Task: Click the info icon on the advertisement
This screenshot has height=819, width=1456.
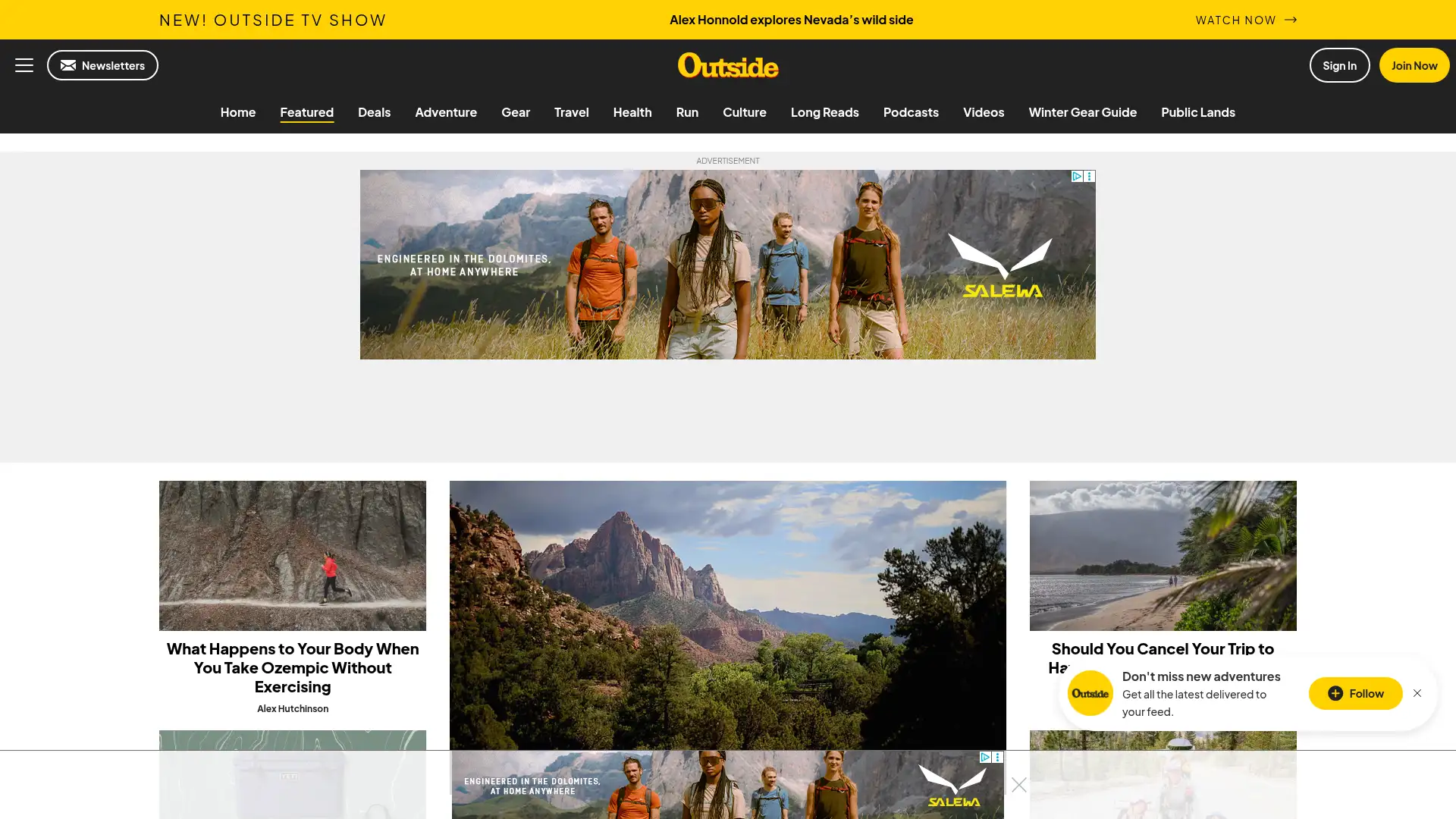Action: pos(1090,176)
